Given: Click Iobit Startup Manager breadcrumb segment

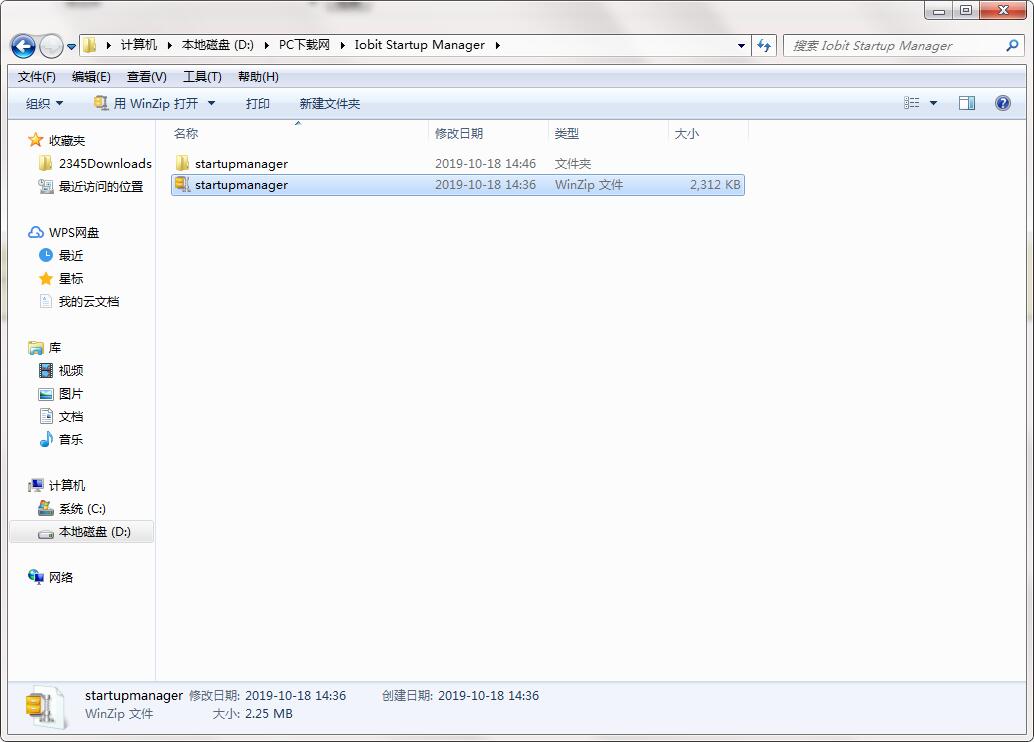Looking at the screenshot, I should coord(419,45).
